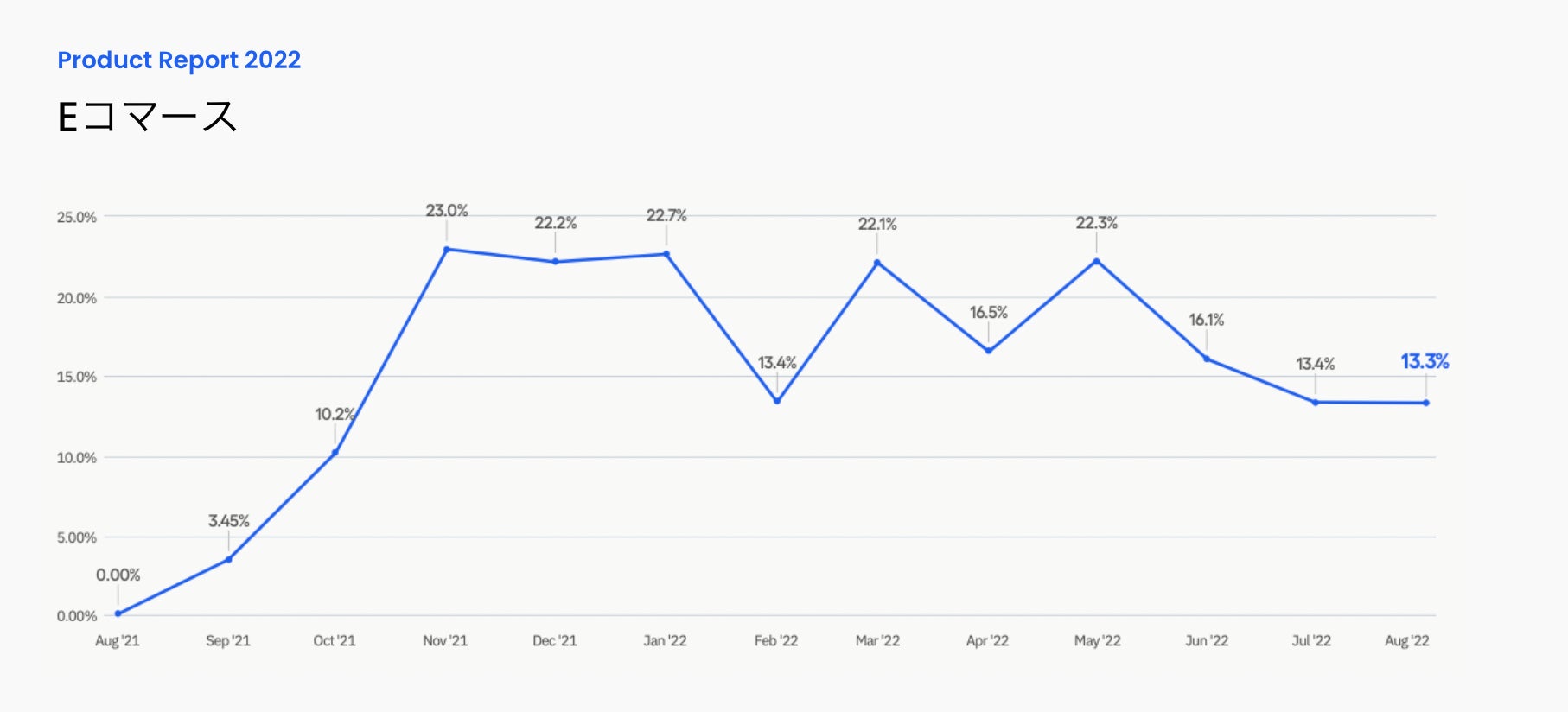Viewport: 1568px width, 712px height.
Task: Select the Jul '22 data point
Action: [1316, 403]
